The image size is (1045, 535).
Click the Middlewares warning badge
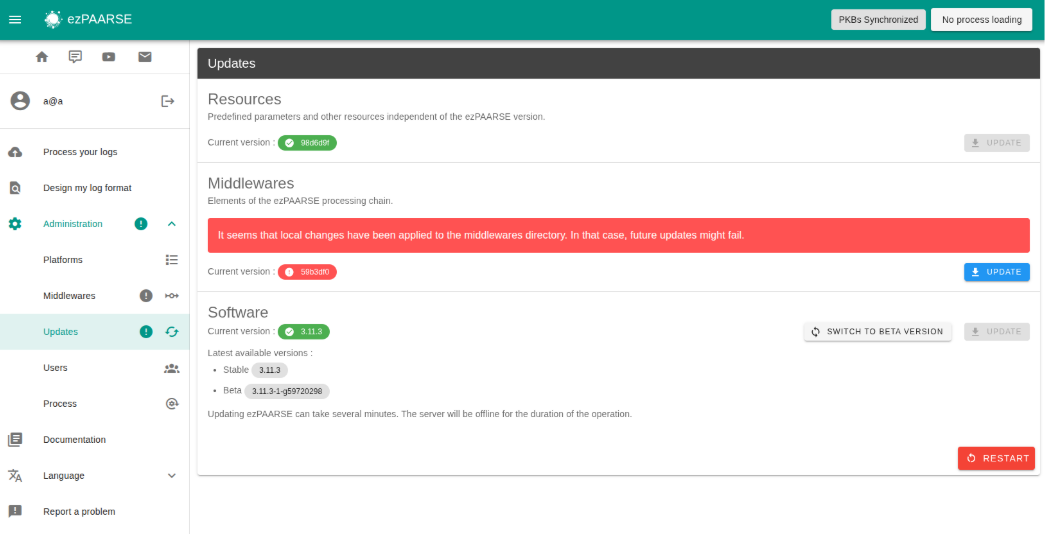[x=146, y=296]
